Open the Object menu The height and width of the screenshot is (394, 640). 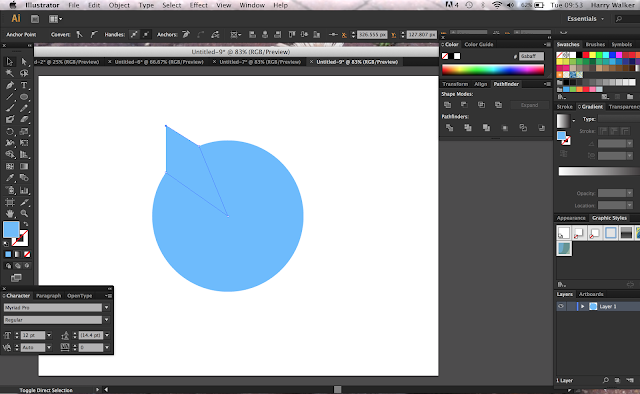[119, 5]
